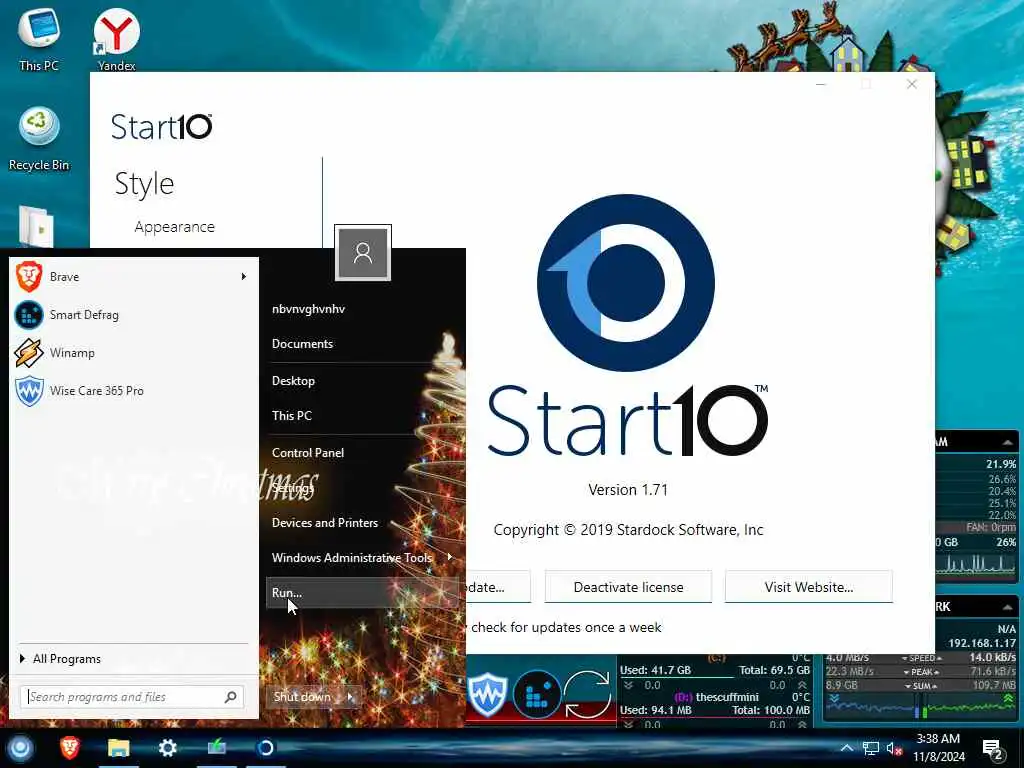Click the Wise Care shield desktop widget icon

(487, 694)
